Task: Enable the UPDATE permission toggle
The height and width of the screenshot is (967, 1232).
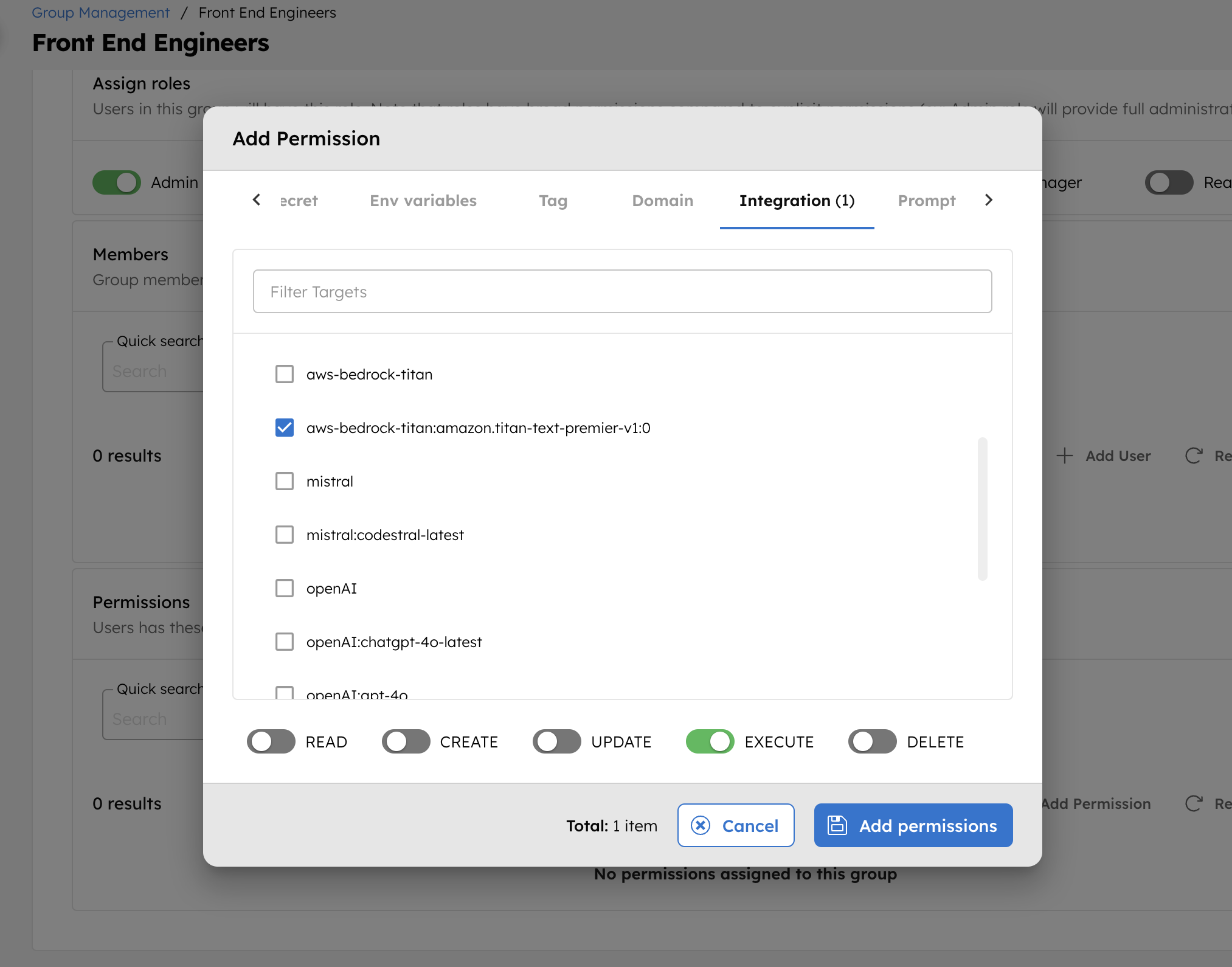Action: (557, 741)
